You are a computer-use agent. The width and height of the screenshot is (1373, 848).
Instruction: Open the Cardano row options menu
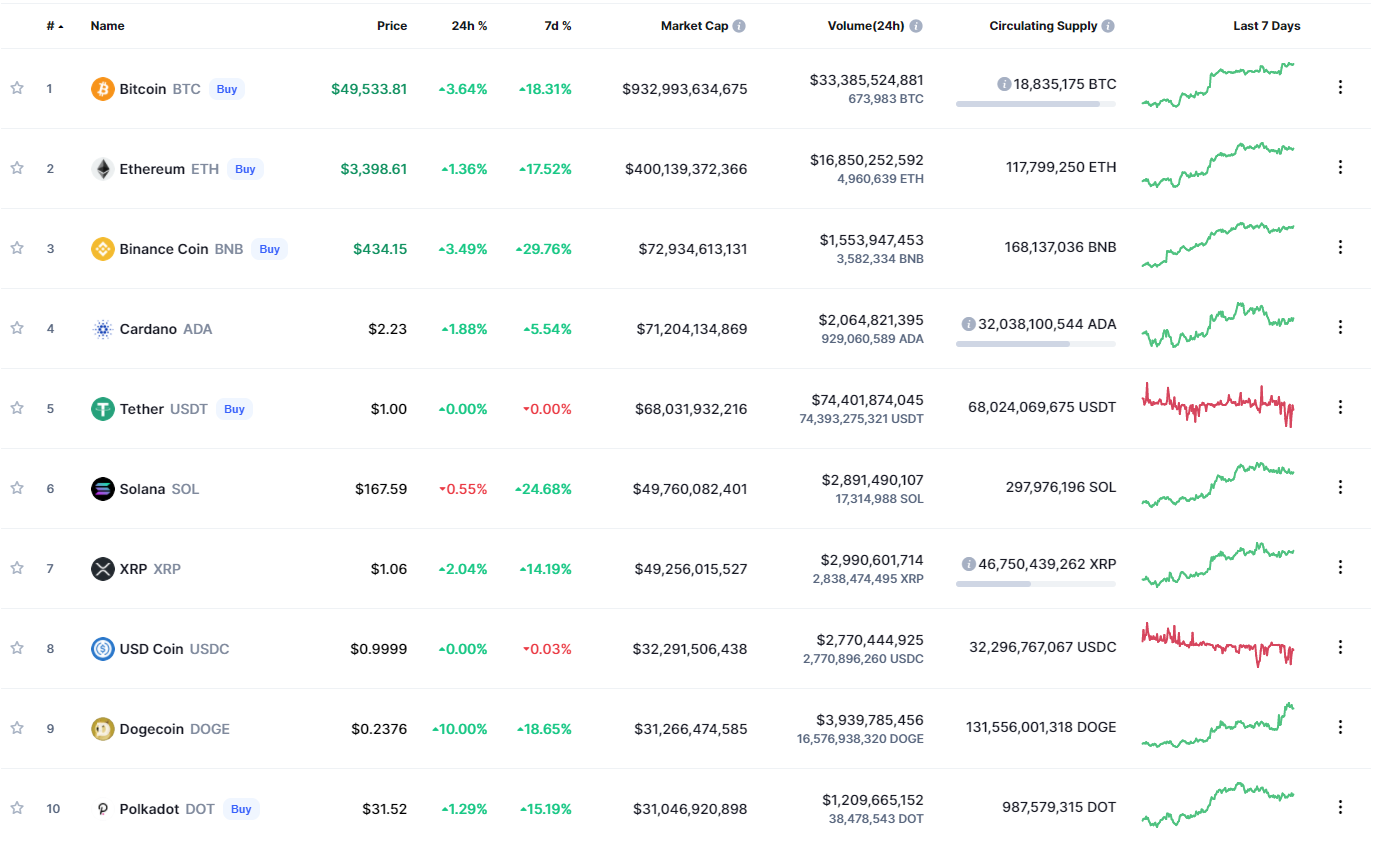[1341, 327]
